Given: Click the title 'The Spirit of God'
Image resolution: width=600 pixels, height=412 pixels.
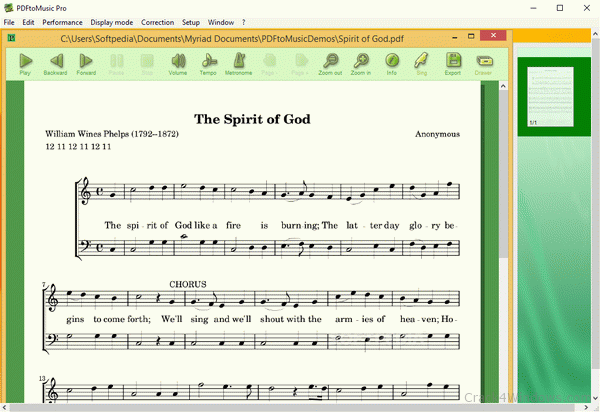Looking at the screenshot, I should (252, 119).
